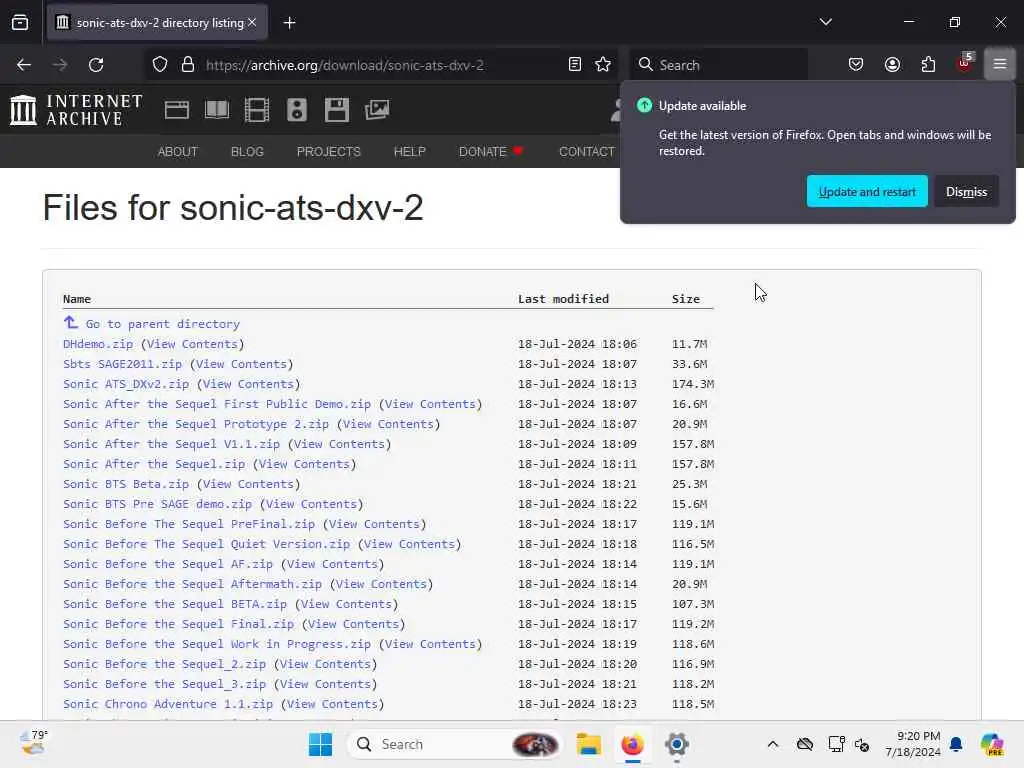Open the DONATE menu item

click(x=490, y=152)
